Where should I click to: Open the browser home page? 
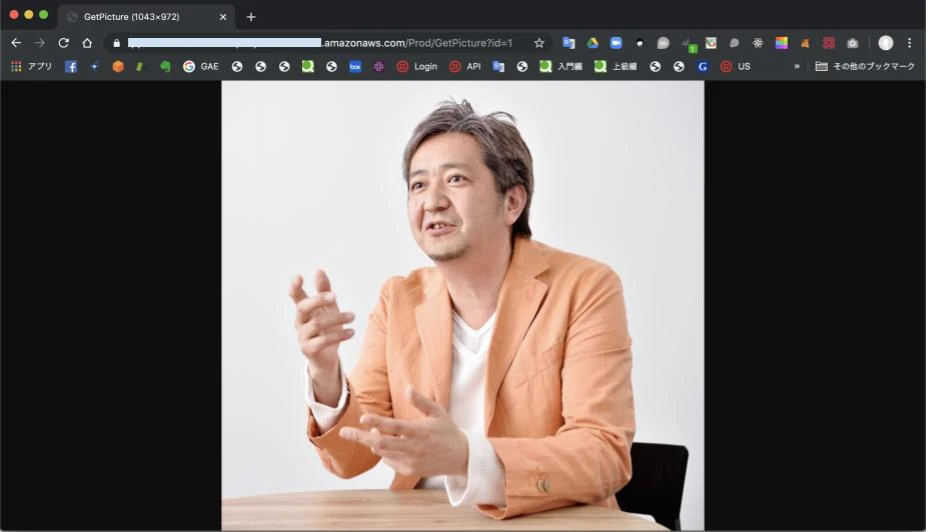(x=87, y=43)
